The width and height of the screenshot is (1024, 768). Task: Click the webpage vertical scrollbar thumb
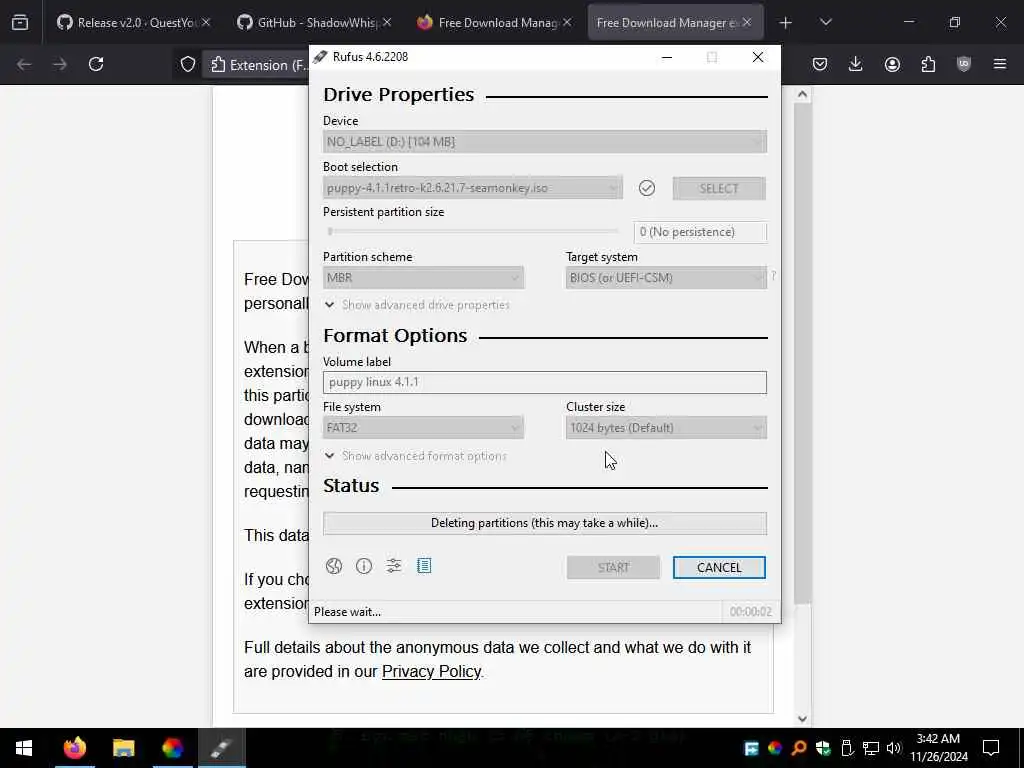pyautogui.click(x=802, y=353)
